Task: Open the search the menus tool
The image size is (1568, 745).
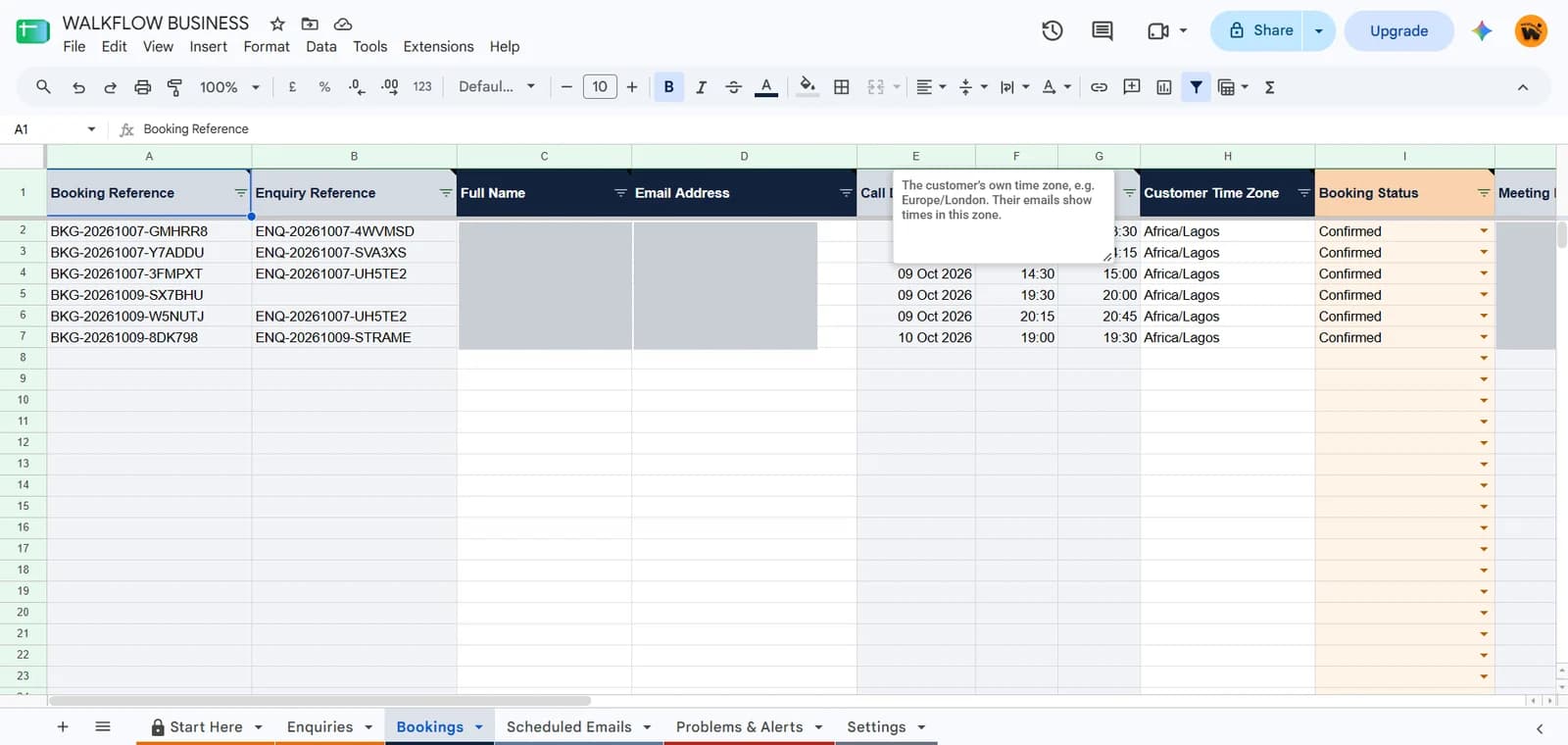Action: click(43, 87)
